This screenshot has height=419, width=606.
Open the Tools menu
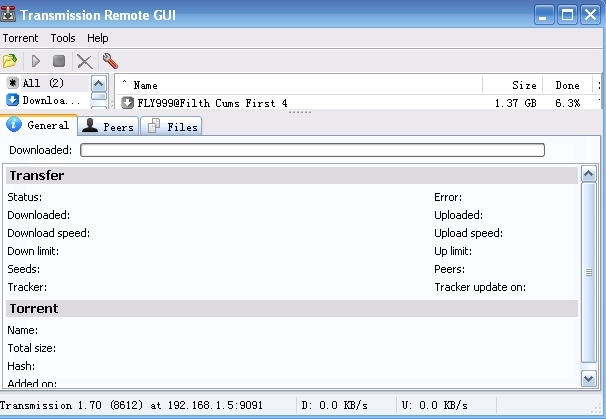(63, 38)
